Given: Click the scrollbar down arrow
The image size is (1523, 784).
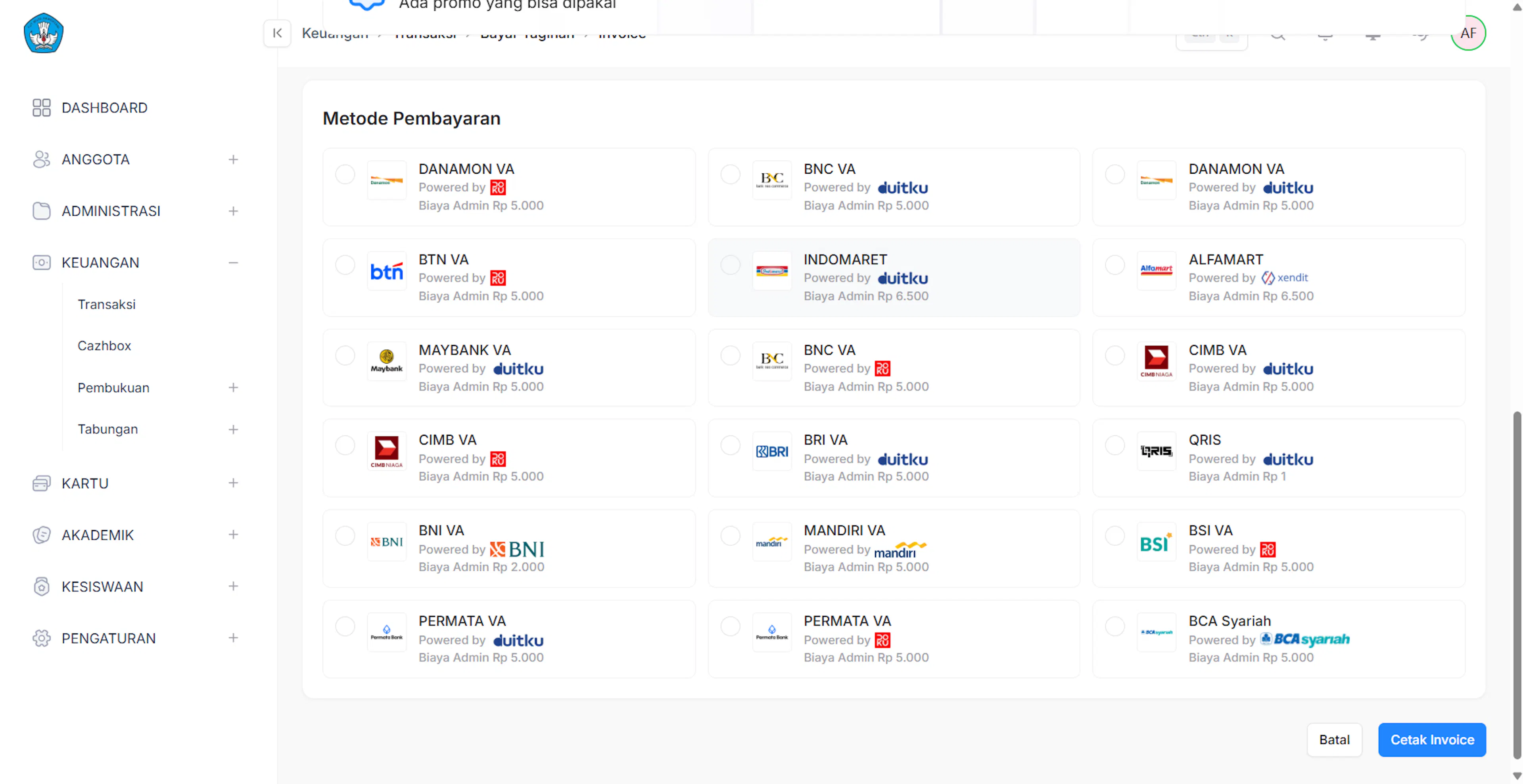Looking at the screenshot, I should pyautogui.click(x=1517, y=776).
